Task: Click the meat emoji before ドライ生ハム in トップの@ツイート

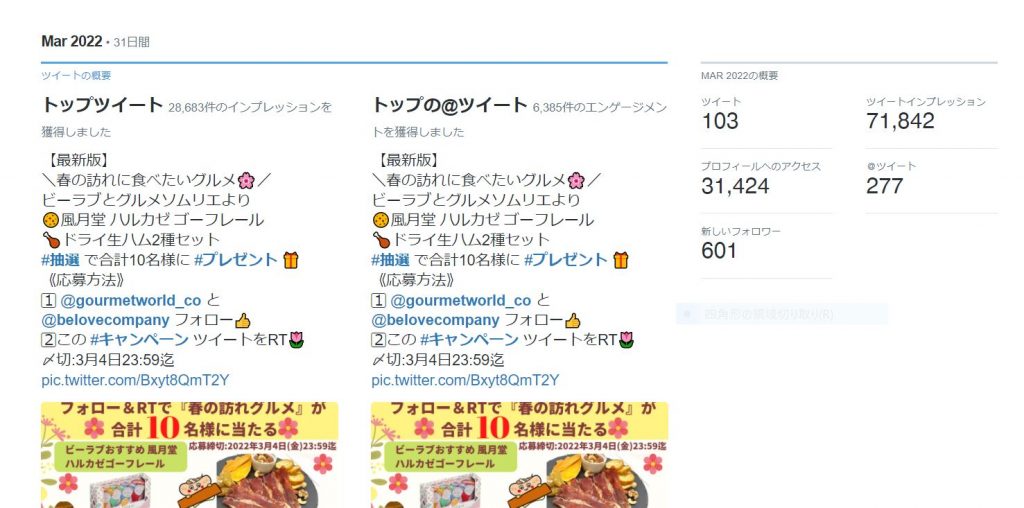Action: pyautogui.click(x=381, y=240)
